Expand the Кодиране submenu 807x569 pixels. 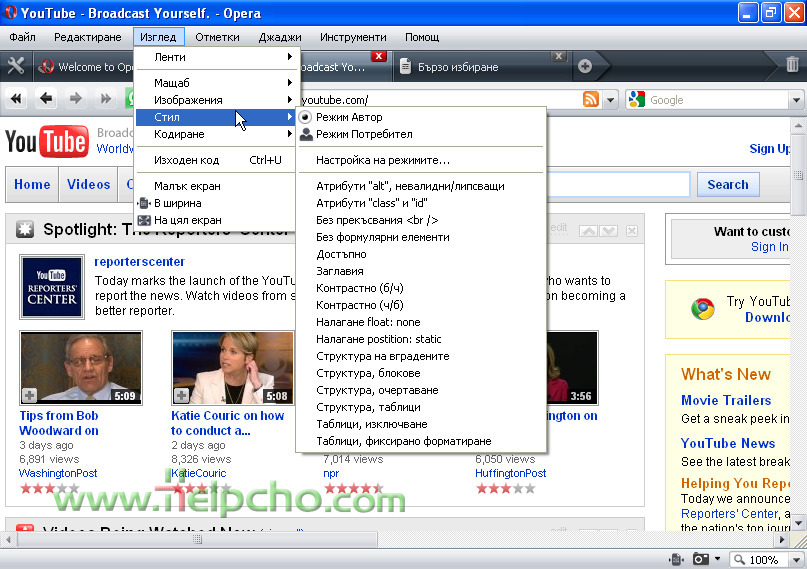(214, 134)
